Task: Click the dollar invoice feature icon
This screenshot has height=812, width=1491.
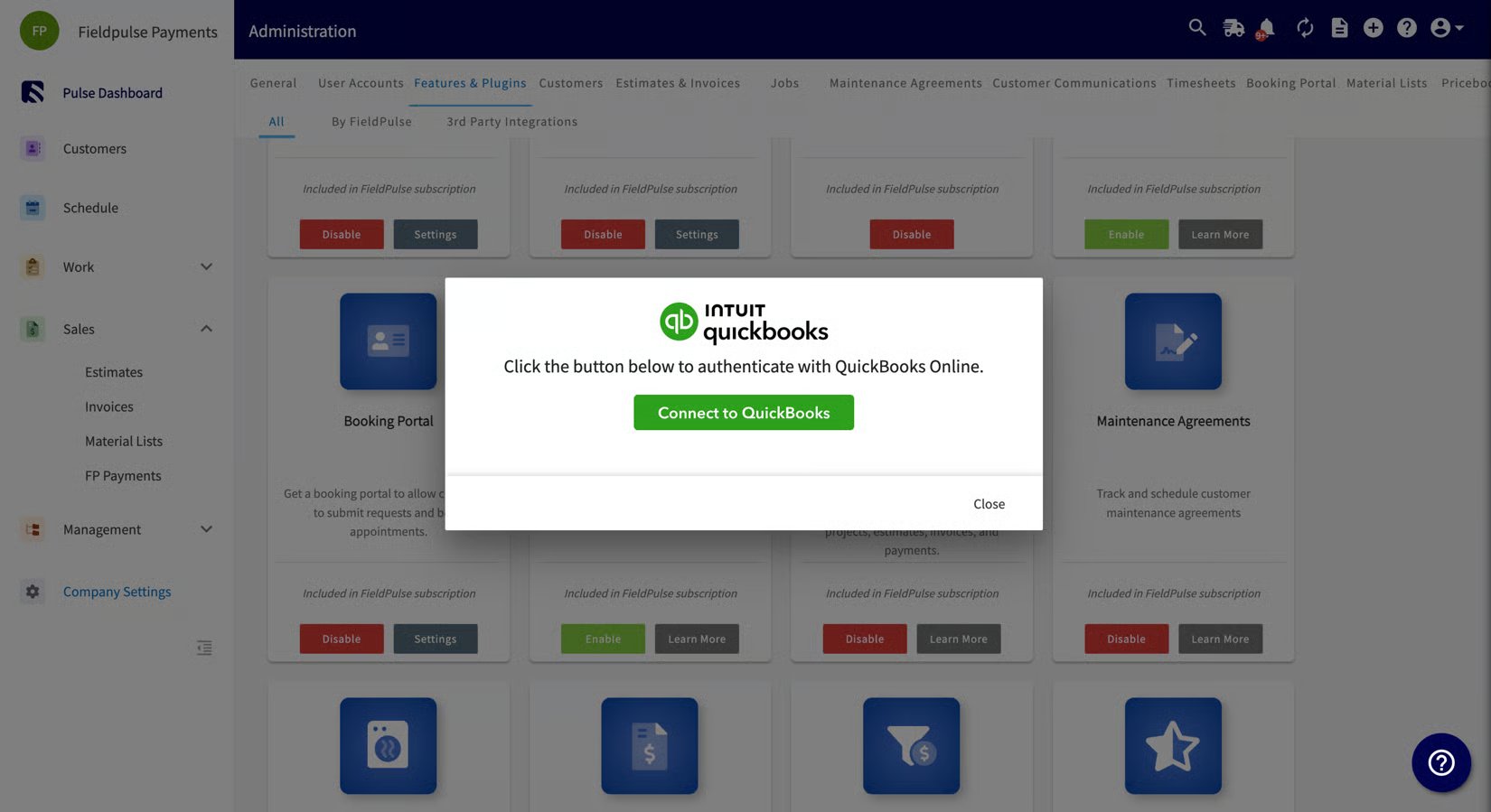Action: [x=650, y=746]
